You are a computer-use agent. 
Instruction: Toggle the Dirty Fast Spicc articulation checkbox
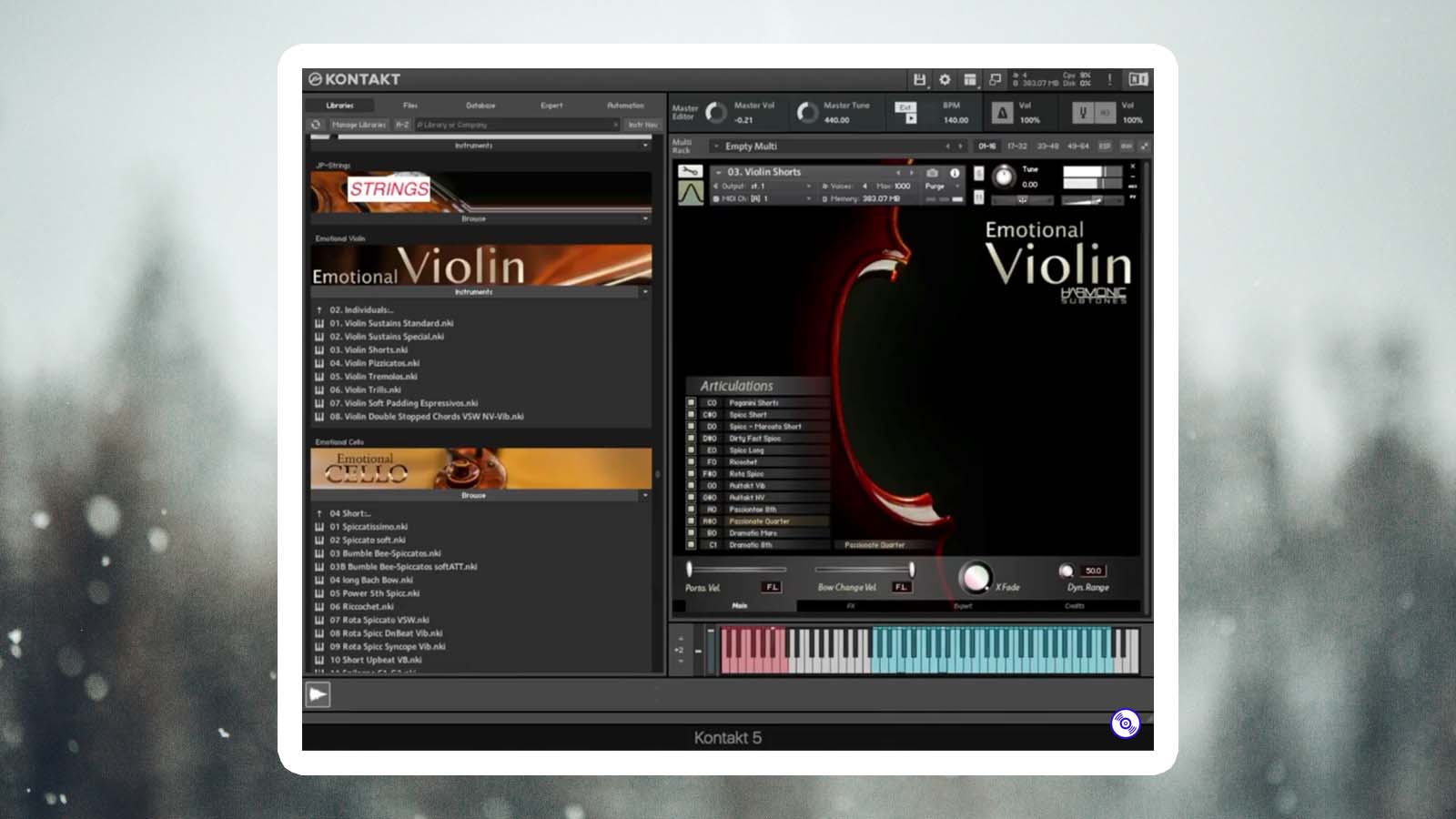point(691,438)
